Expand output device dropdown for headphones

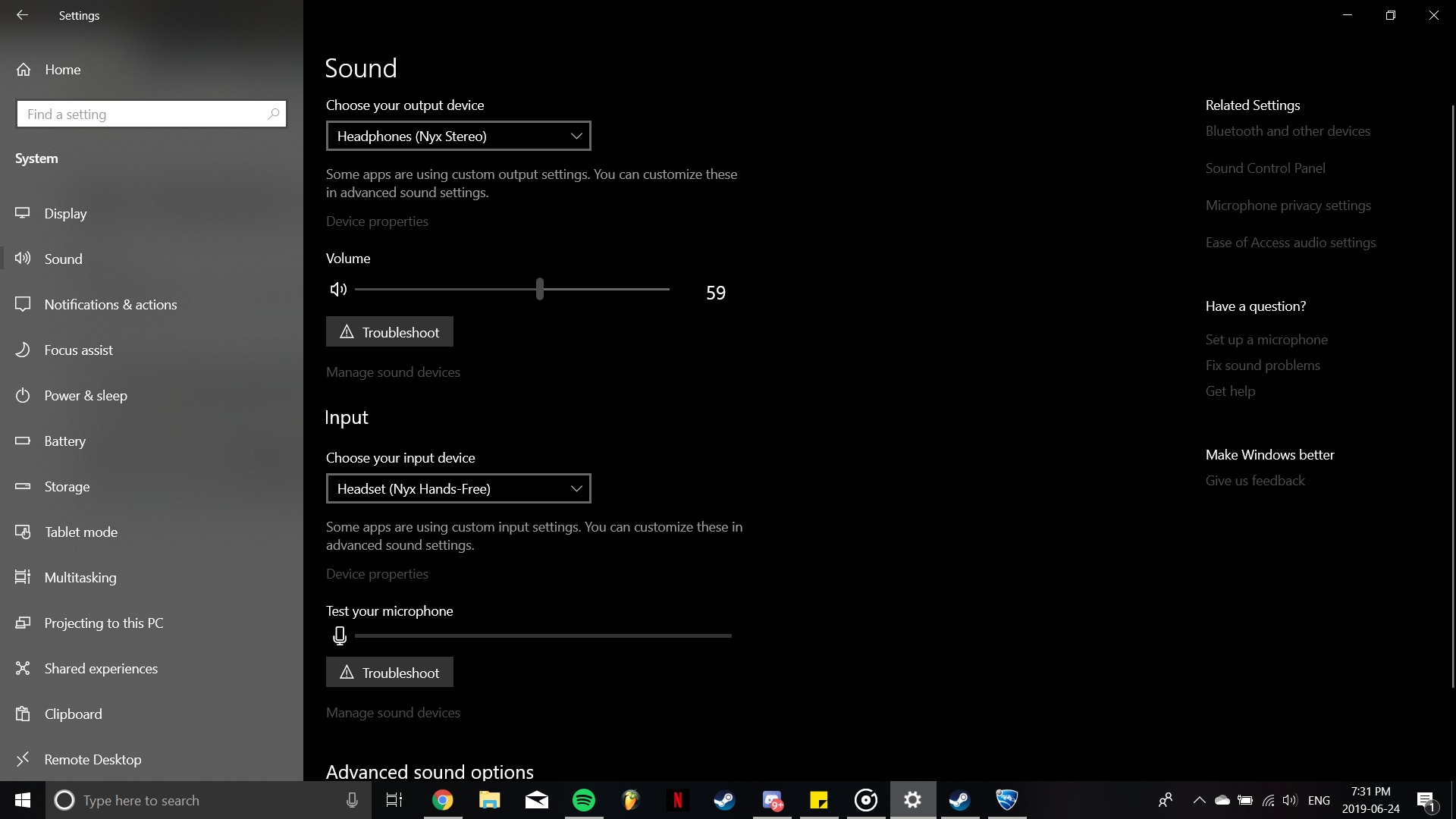point(458,135)
